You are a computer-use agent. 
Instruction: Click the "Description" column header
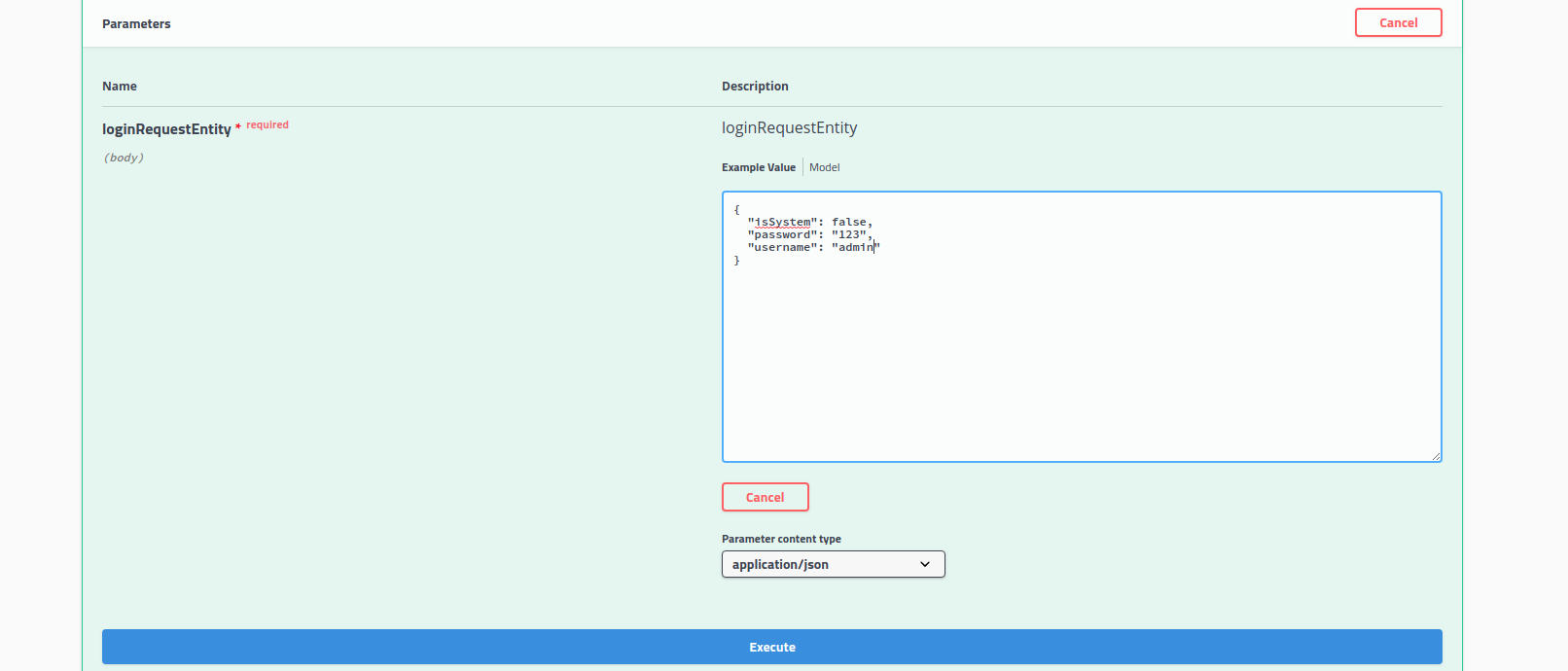coord(755,87)
